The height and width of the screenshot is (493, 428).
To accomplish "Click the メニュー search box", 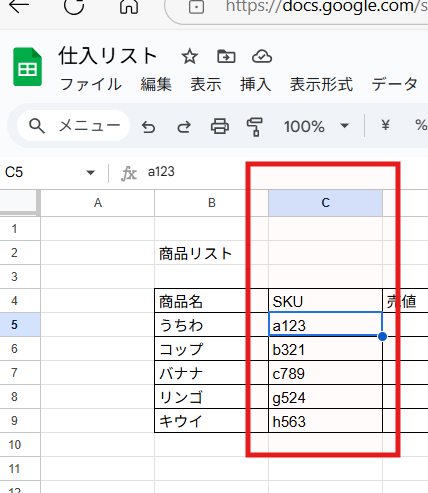I will [x=73, y=126].
